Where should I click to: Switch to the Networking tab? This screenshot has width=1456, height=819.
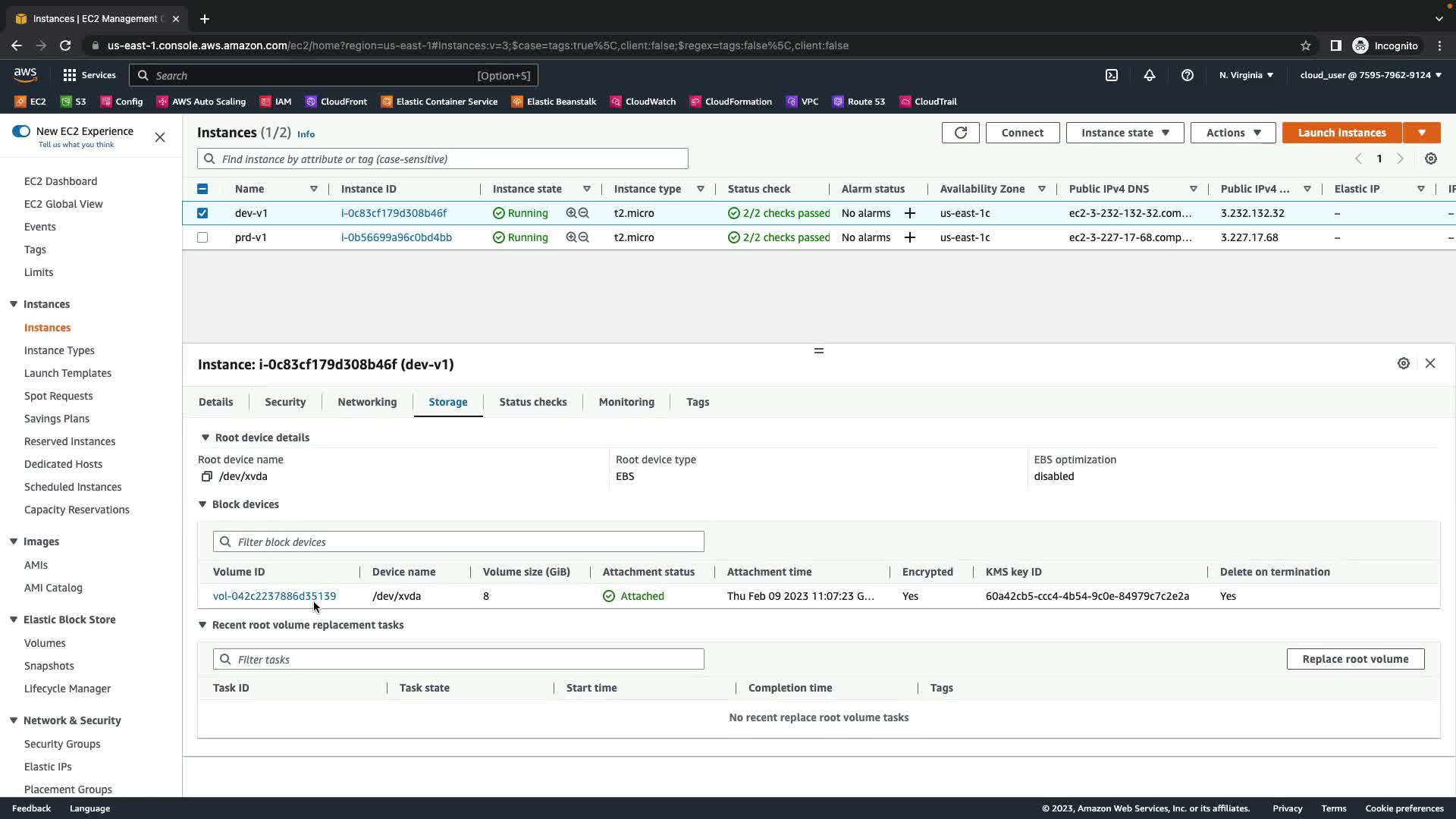(367, 402)
